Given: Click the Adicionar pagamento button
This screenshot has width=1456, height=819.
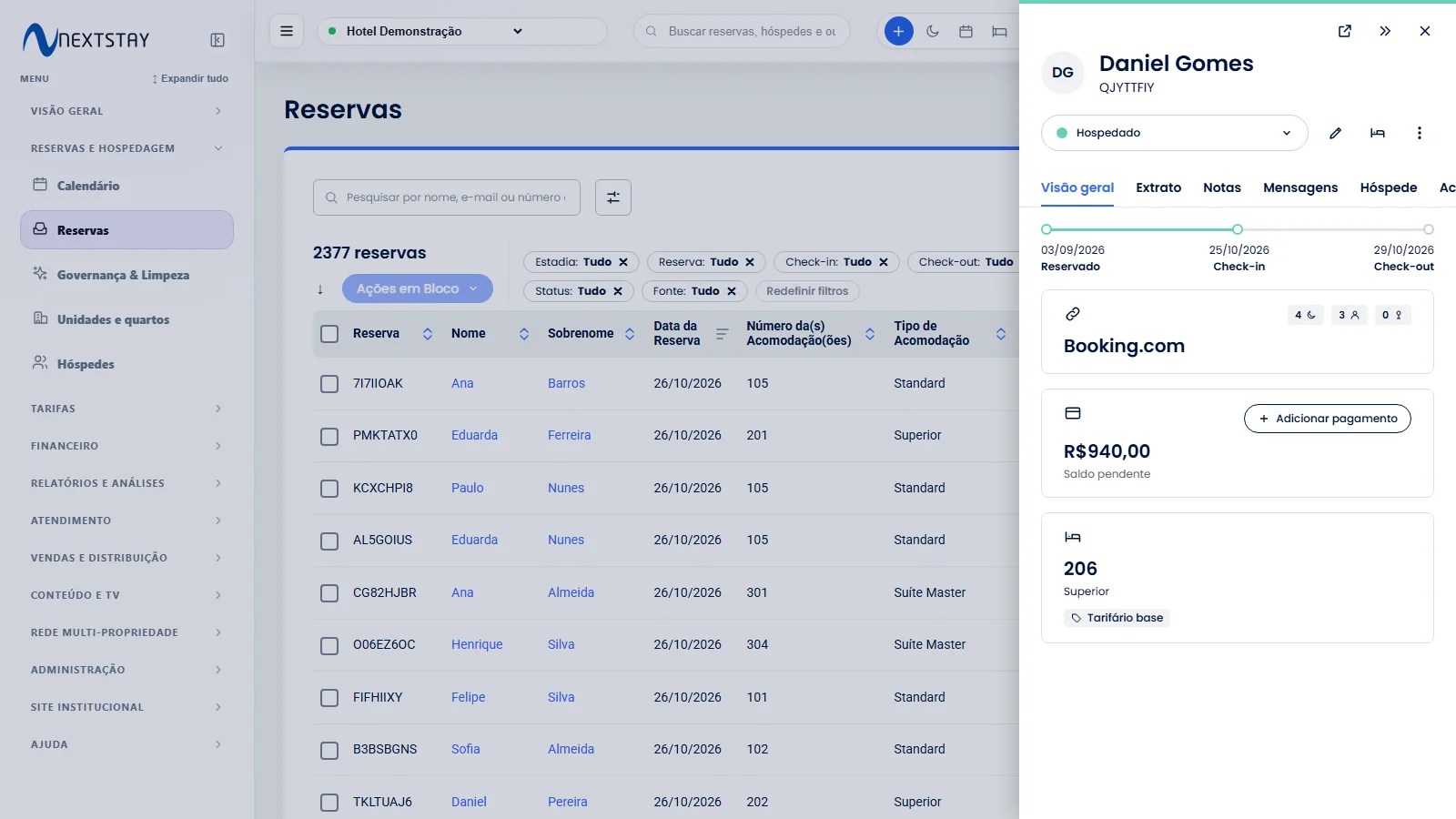Looking at the screenshot, I should coord(1328,419).
